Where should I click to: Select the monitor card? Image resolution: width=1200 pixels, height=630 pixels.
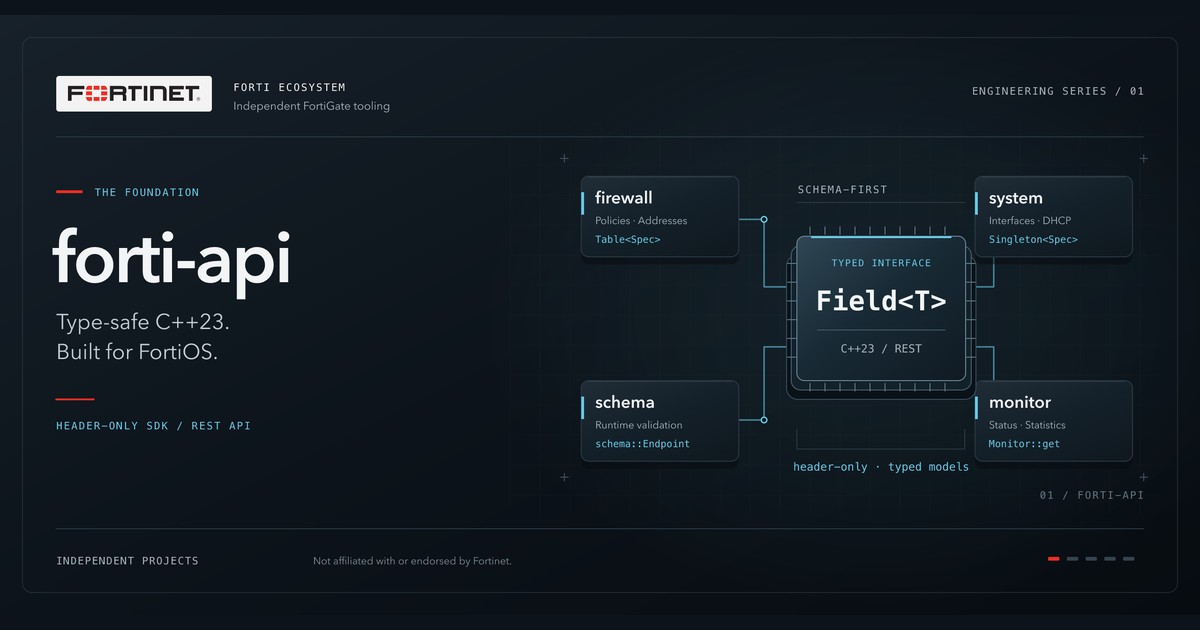click(x=1054, y=421)
